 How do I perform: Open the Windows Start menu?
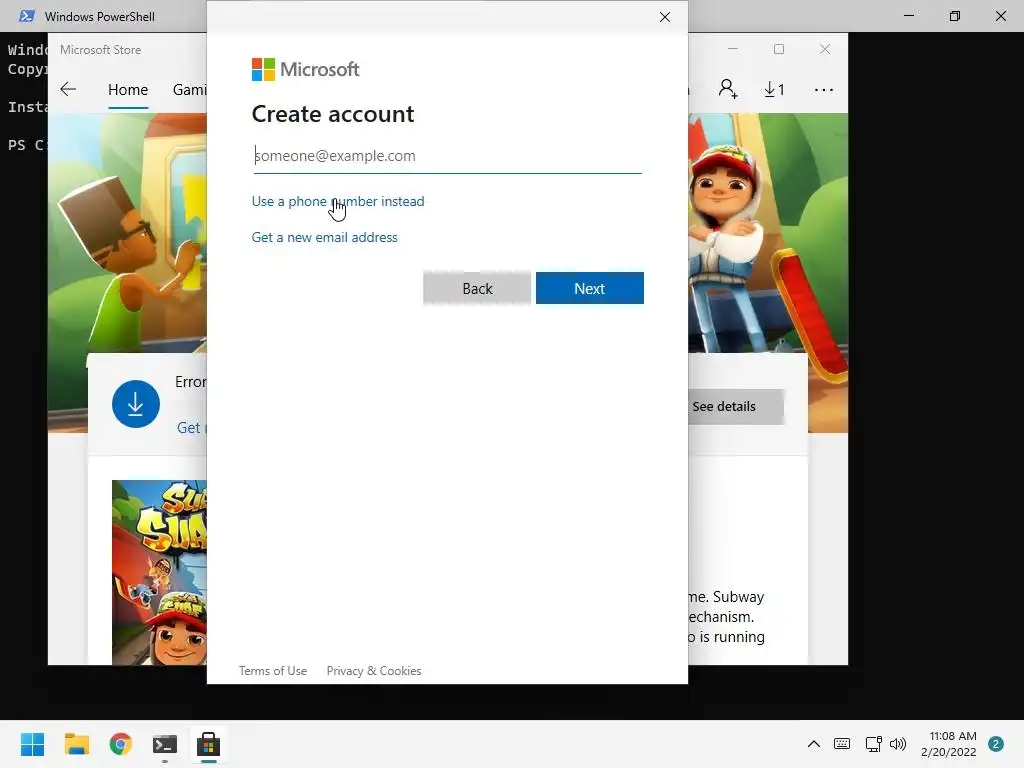tap(32, 744)
